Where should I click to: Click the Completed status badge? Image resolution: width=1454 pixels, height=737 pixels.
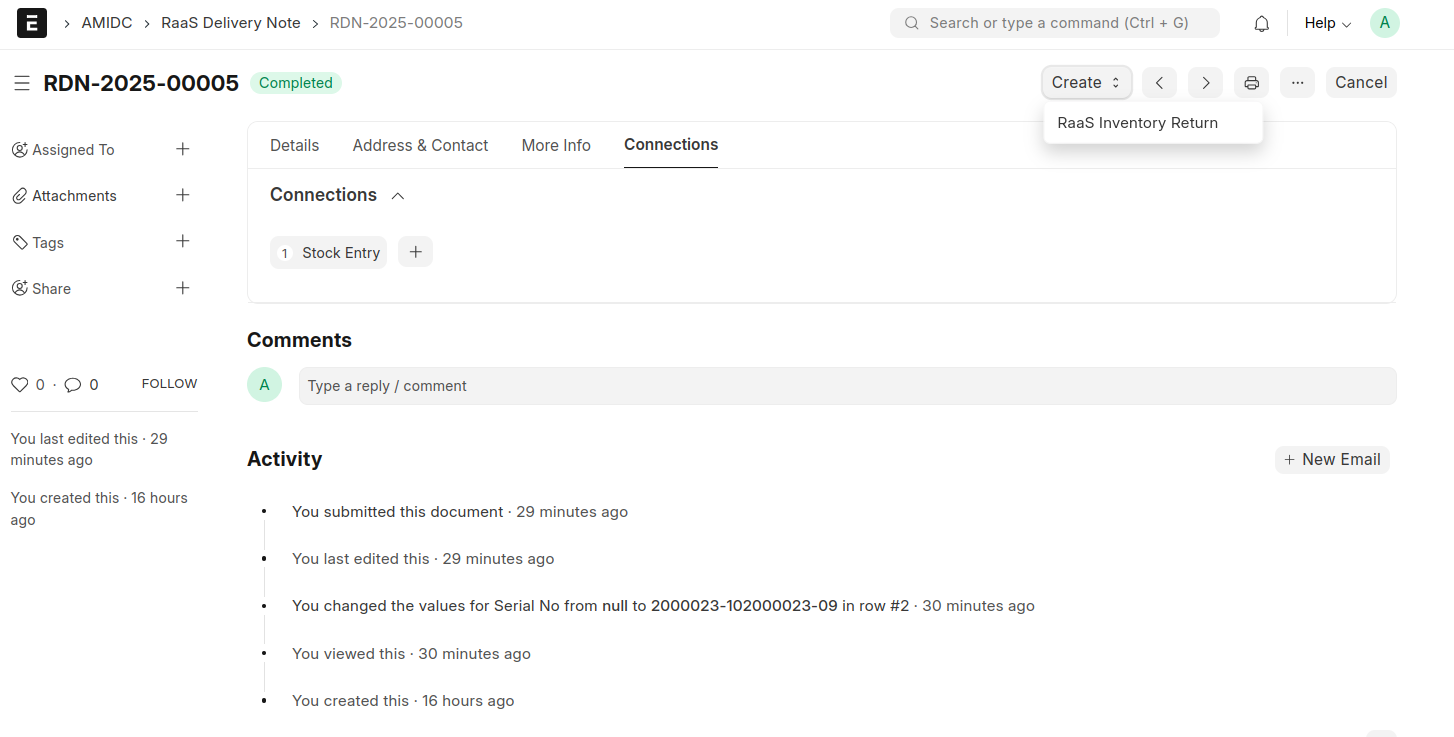295,83
